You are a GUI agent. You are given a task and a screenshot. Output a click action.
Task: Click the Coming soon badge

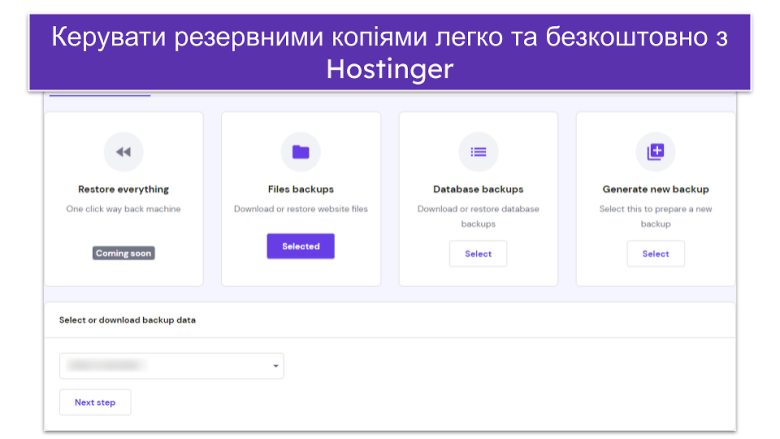[x=123, y=253]
